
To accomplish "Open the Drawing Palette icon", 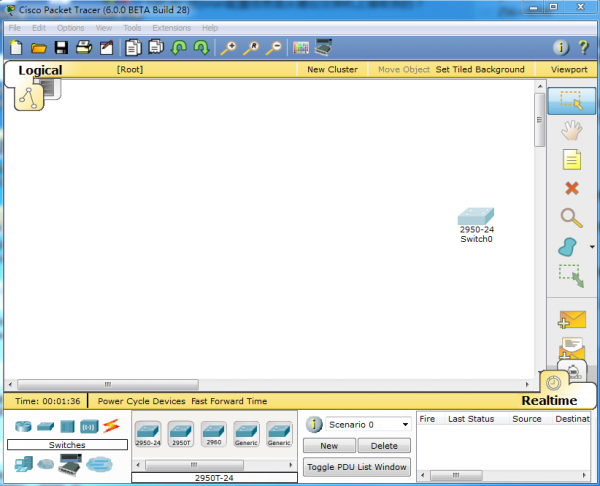I will coord(301,48).
